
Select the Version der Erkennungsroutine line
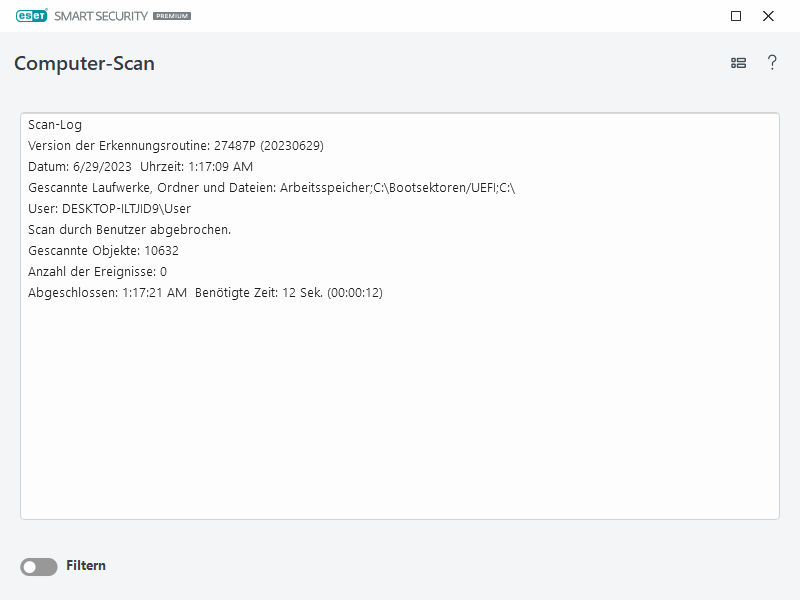click(175, 146)
